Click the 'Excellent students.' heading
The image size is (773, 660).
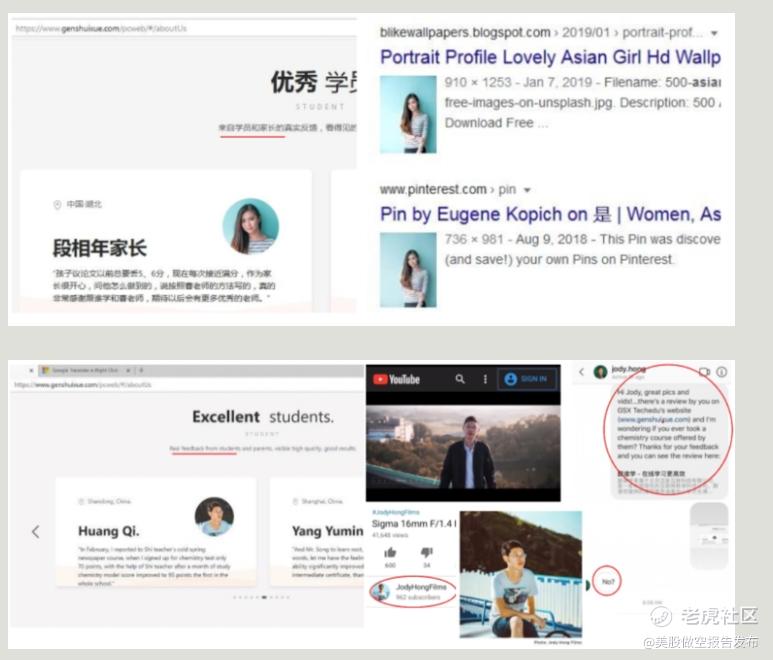263,417
